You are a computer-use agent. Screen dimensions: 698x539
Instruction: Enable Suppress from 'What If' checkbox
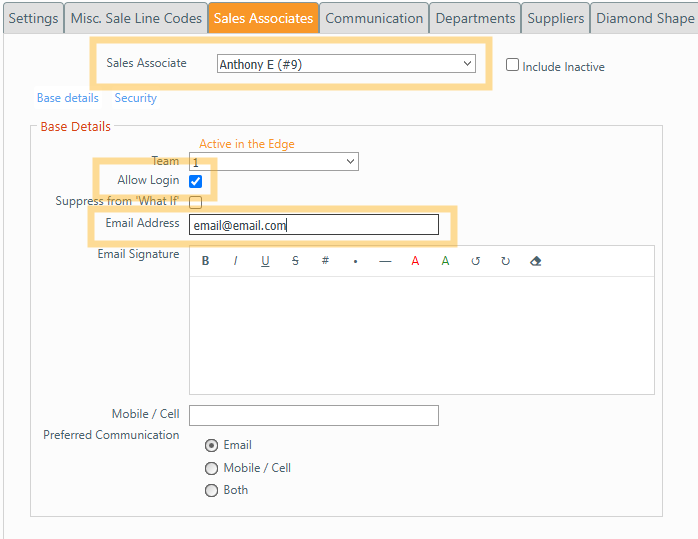point(196,202)
